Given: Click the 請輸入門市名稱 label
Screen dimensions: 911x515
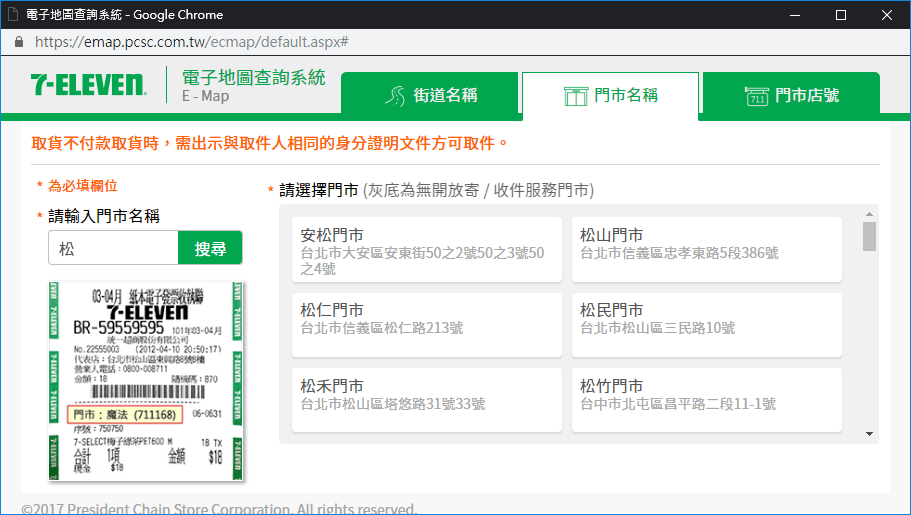Looking at the screenshot, I should [x=104, y=216].
